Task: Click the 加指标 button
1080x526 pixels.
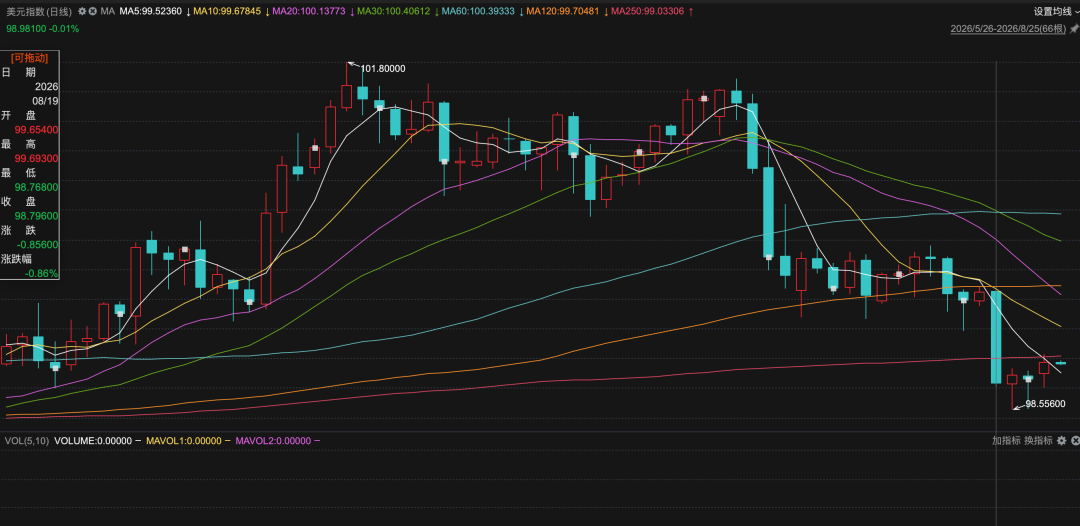Action: pyautogui.click(x=1006, y=441)
